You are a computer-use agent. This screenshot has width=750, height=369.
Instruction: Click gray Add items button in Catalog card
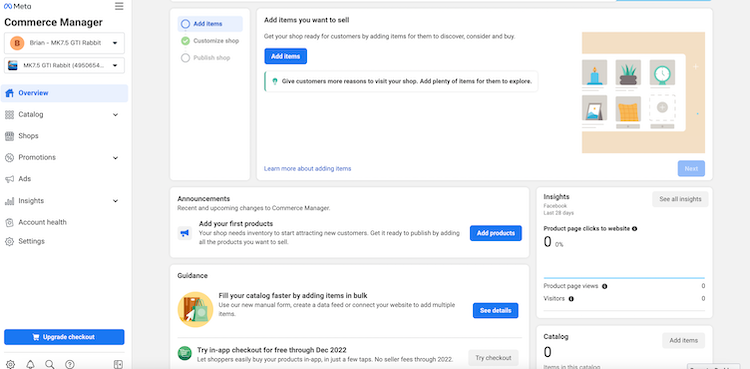coord(684,341)
